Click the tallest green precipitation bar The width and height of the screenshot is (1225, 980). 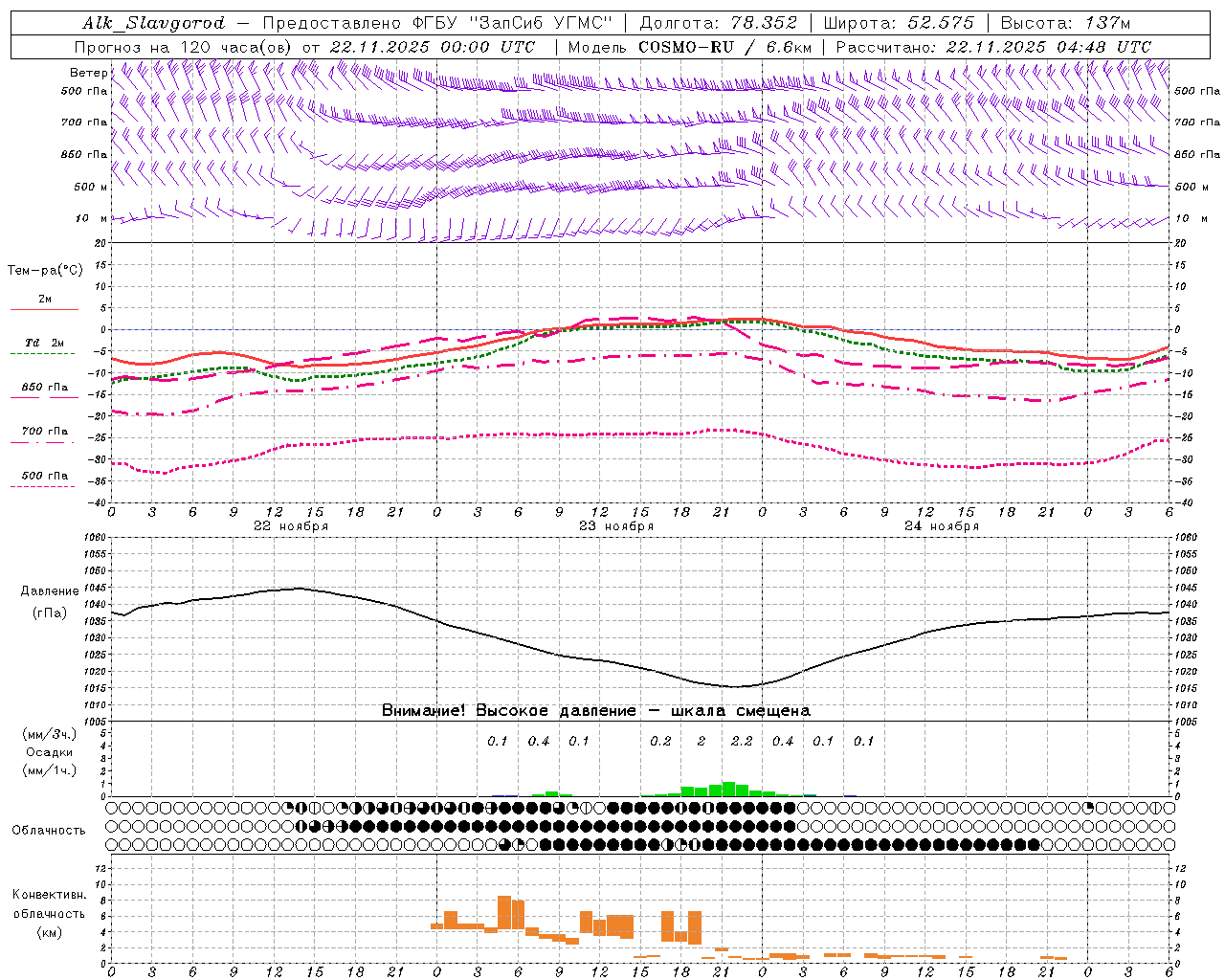click(728, 790)
